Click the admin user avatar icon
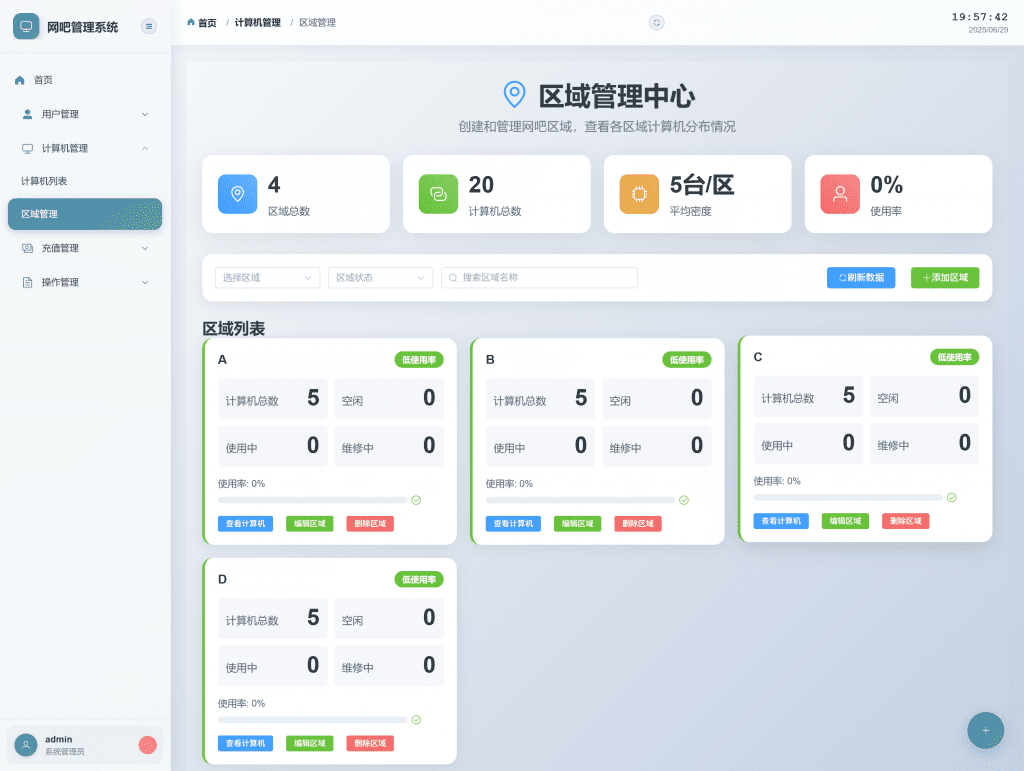This screenshot has width=1024, height=771. tap(26, 745)
